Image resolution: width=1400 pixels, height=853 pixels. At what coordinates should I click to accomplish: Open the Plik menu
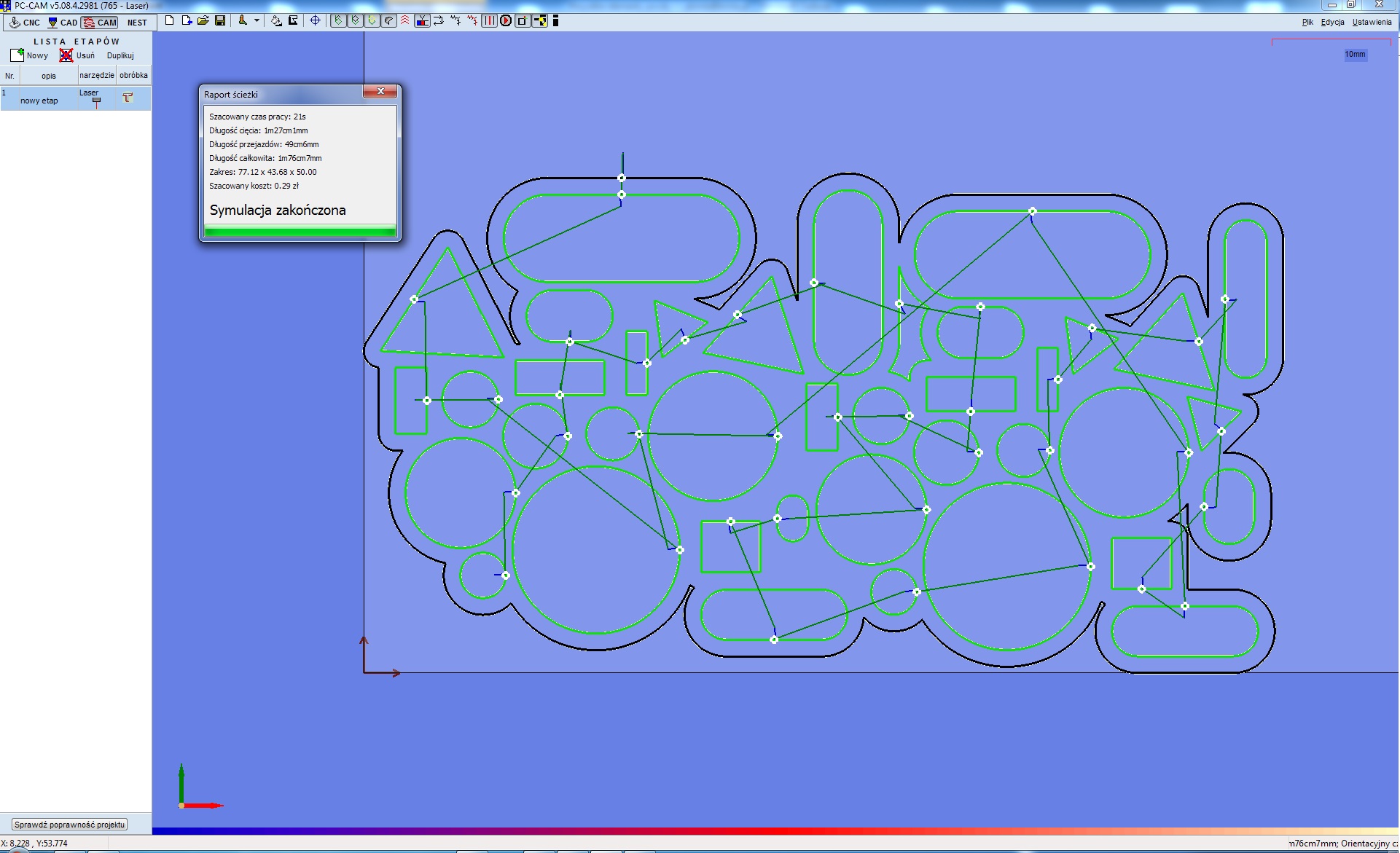click(1307, 23)
